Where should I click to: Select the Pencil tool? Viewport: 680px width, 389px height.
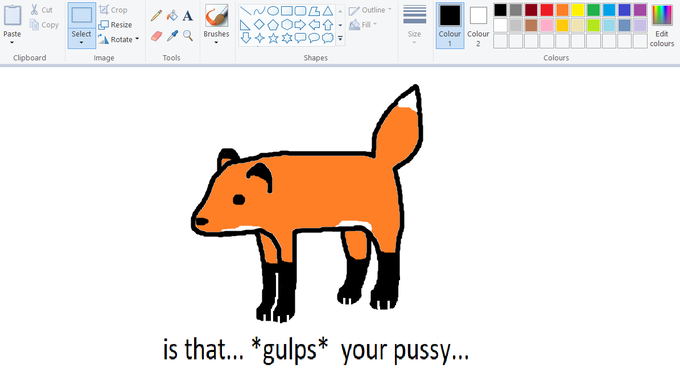pos(156,16)
